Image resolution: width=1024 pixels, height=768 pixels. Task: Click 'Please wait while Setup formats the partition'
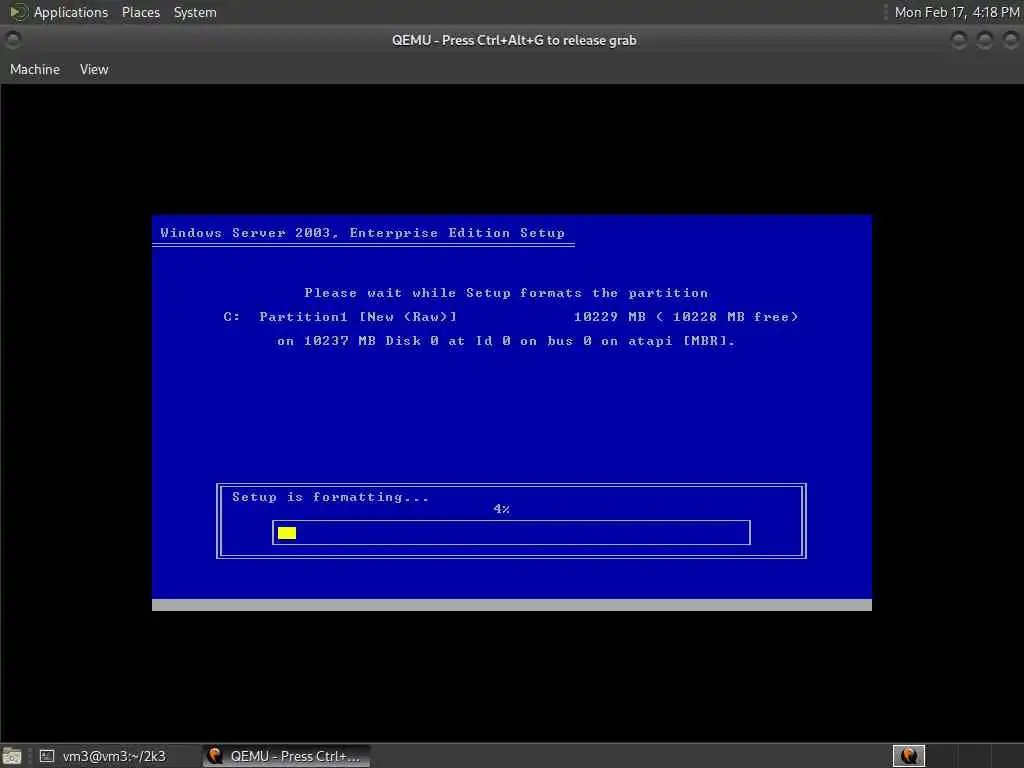(x=506, y=293)
